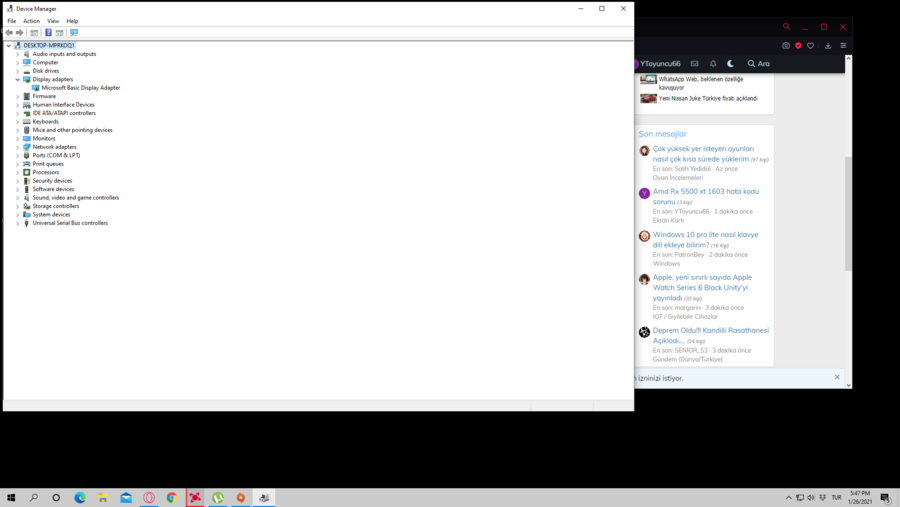This screenshot has height=507, width=900.
Task: Click the scan for hardware changes monitor icon
Action: (x=74, y=33)
